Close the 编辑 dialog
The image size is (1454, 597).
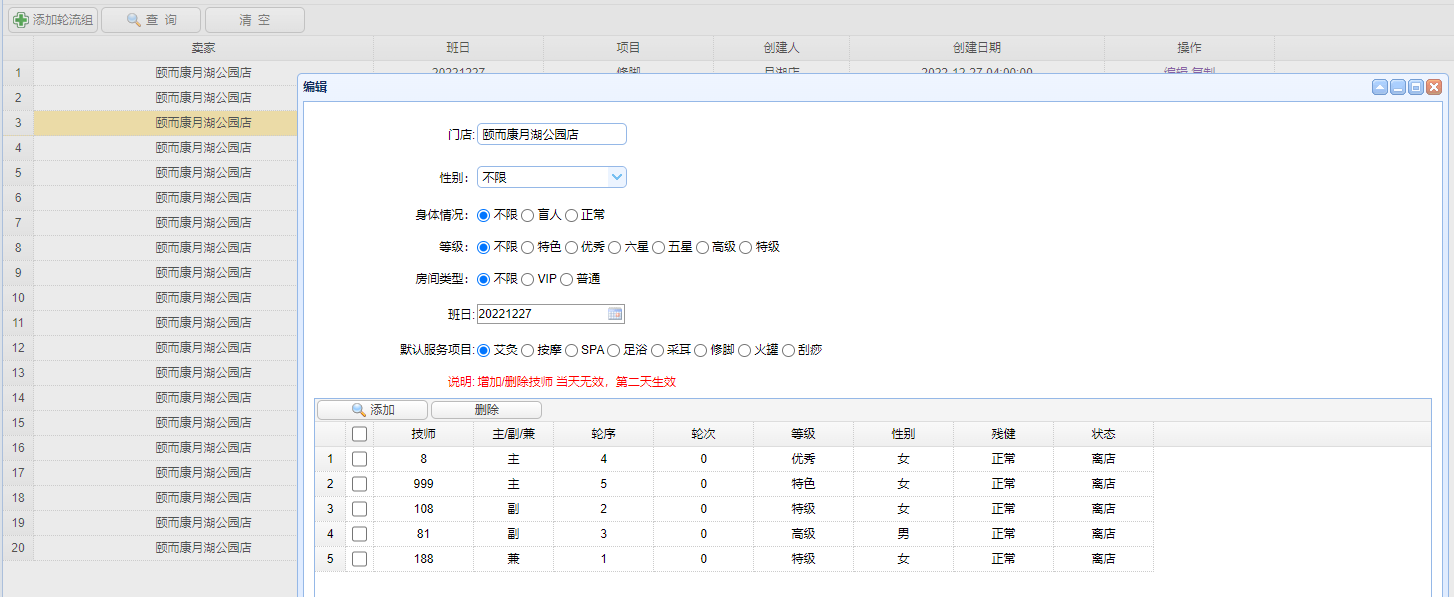(x=1434, y=87)
